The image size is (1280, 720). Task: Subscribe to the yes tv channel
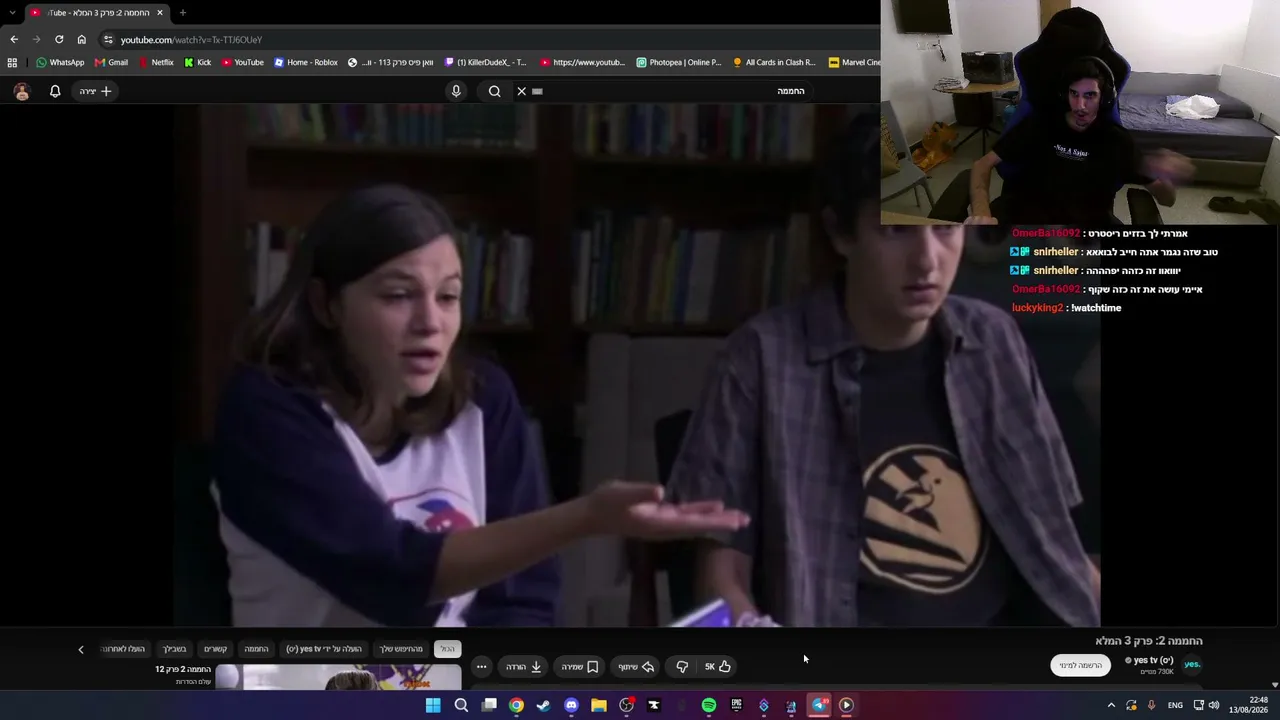[1080, 665]
